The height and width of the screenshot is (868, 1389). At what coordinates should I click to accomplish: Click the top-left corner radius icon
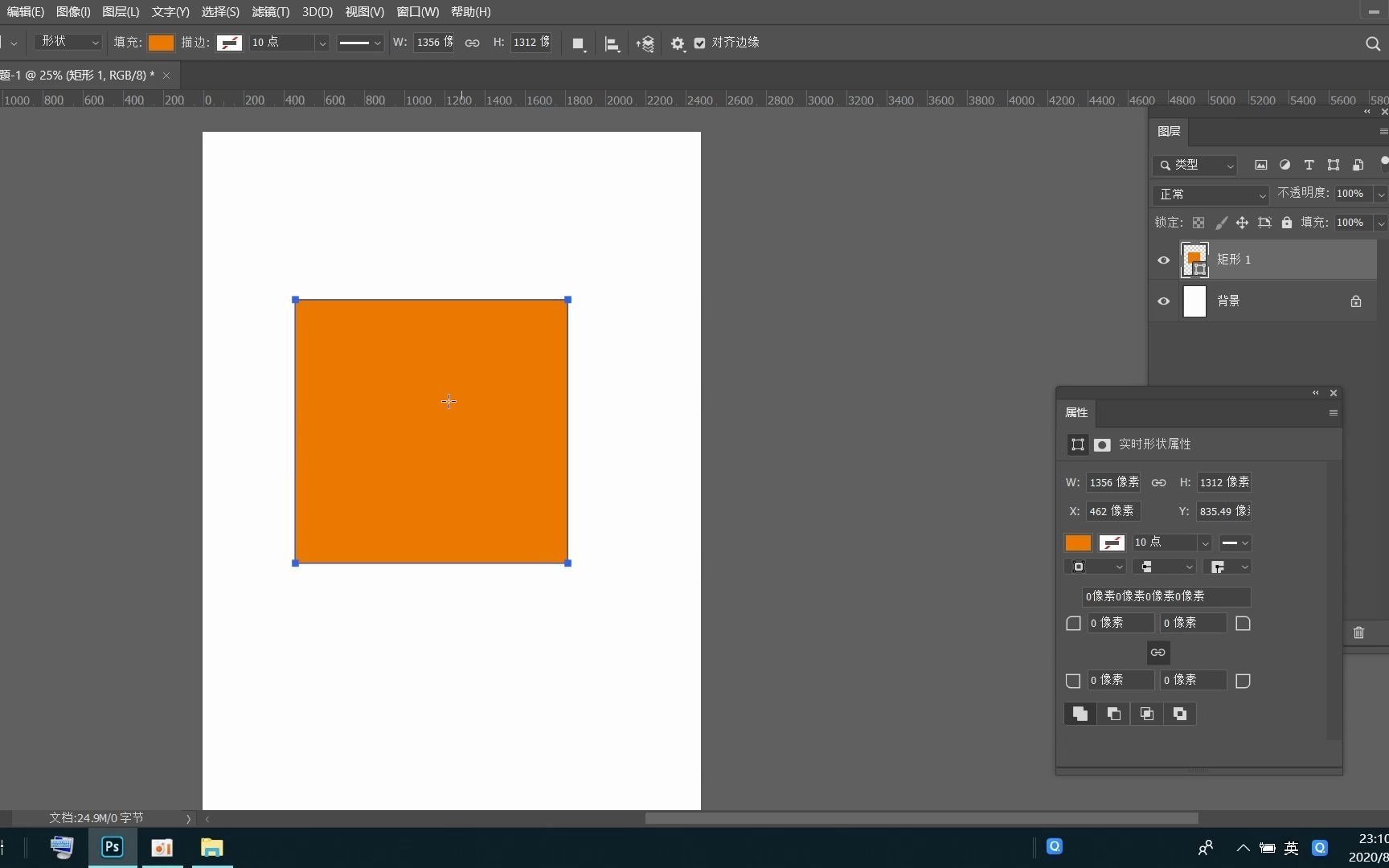point(1073,624)
